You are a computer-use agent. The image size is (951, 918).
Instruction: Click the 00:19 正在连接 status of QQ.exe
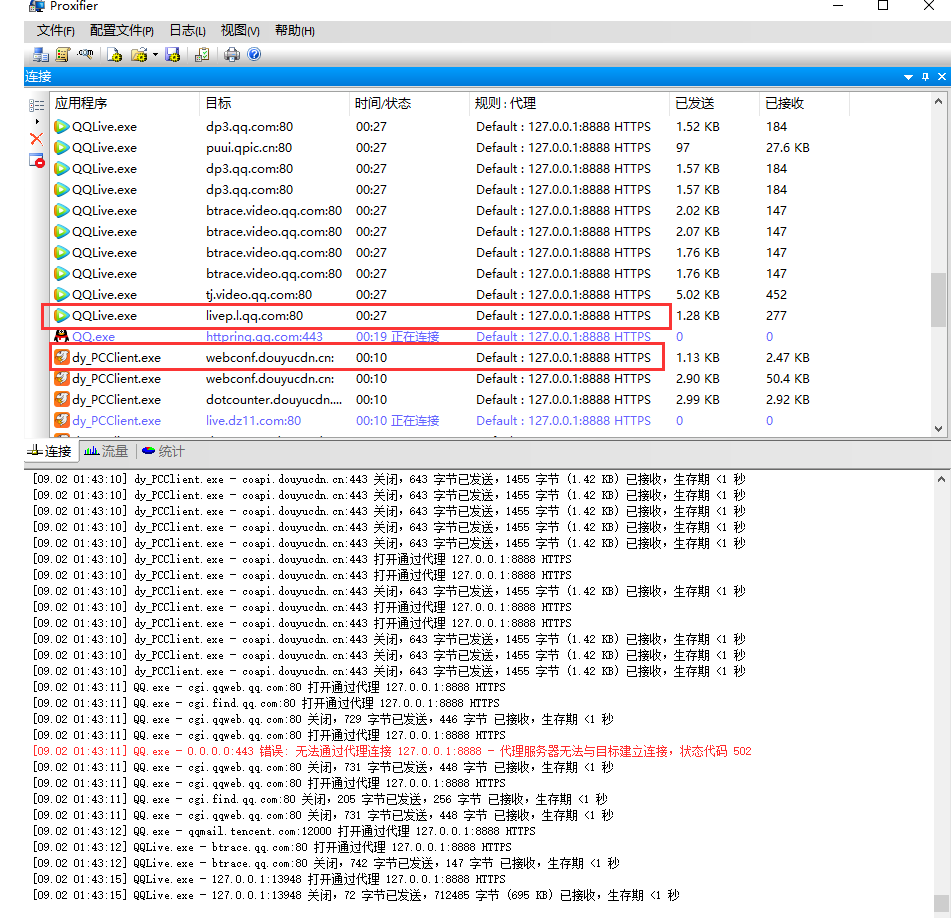397,337
